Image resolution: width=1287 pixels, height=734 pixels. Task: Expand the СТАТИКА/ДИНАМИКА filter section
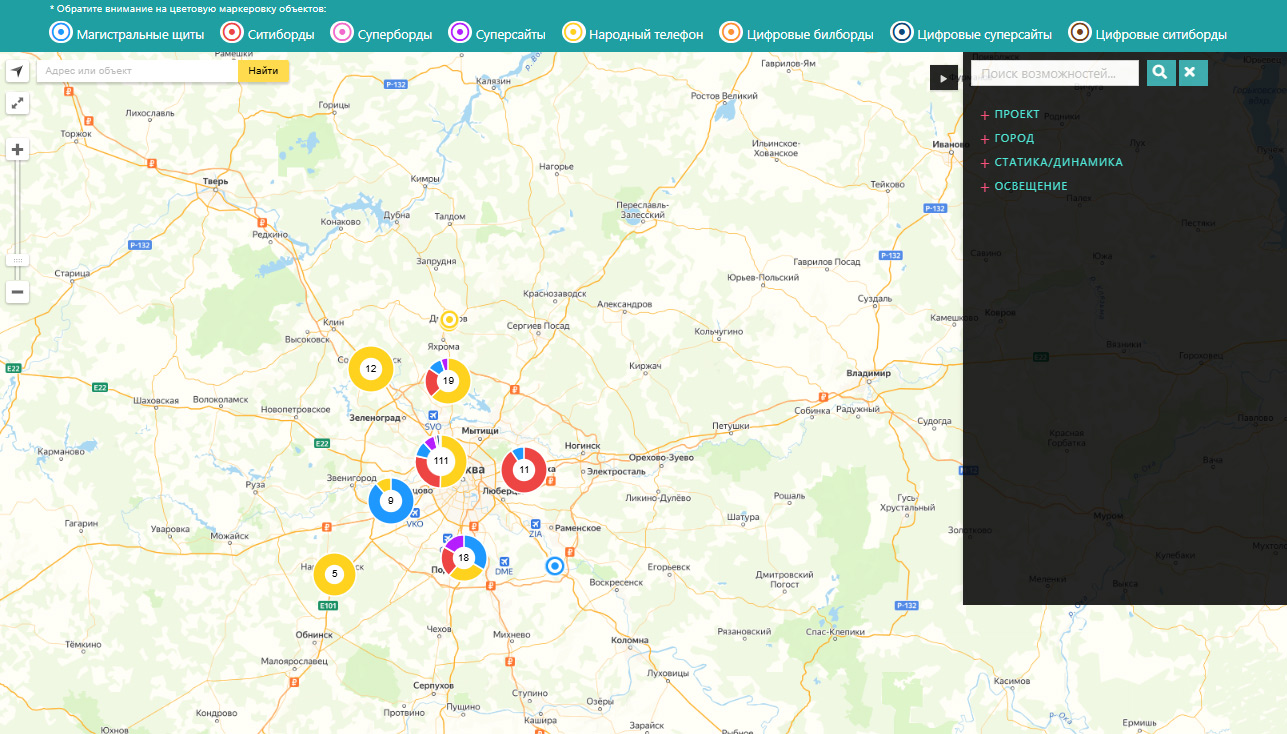[1057, 163]
